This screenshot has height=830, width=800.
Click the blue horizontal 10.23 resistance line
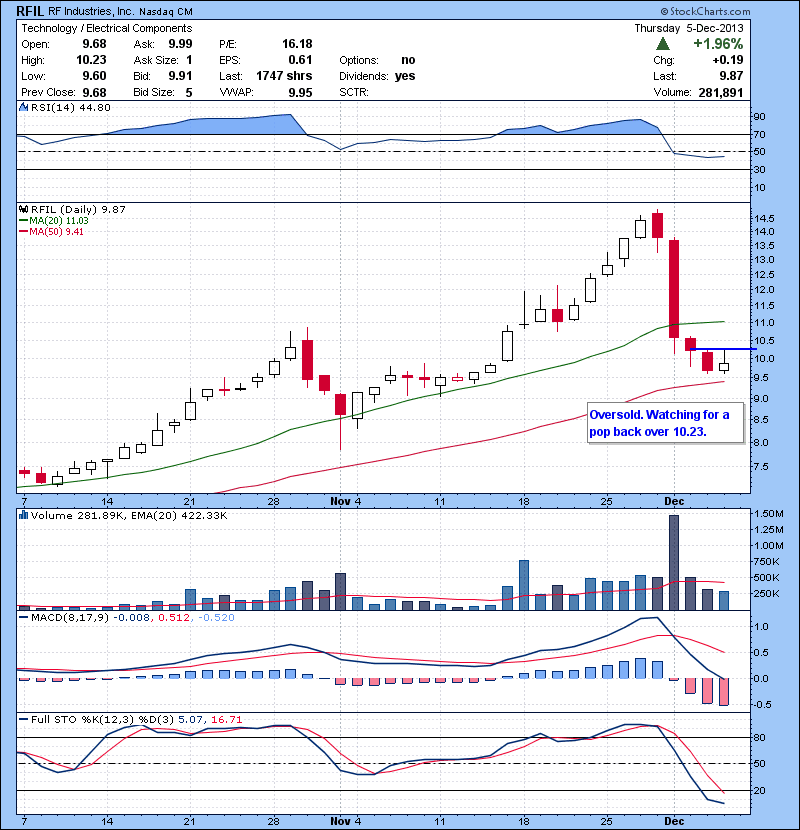pos(723,349)
